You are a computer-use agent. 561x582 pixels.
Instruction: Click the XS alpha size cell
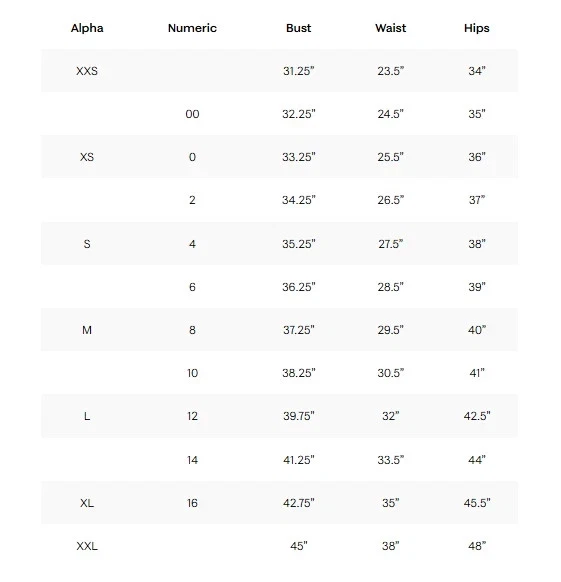(87, 157)
